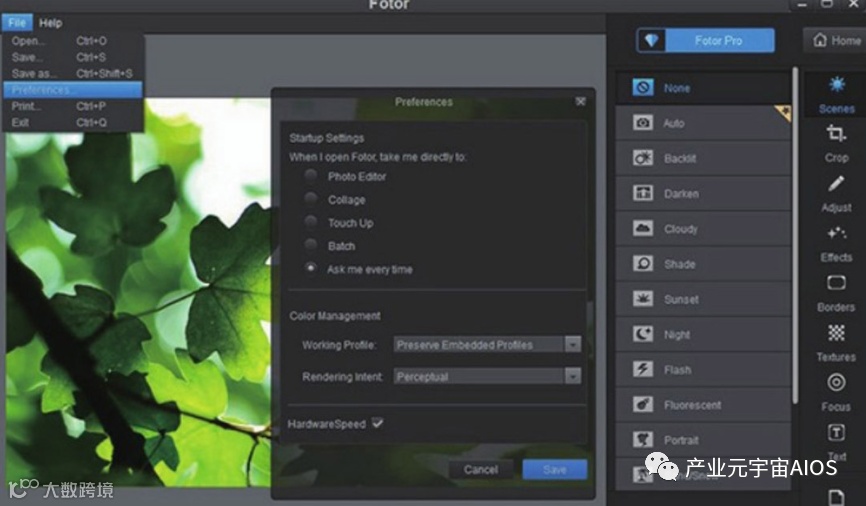866x506 pixels.
Task: Click the Fotor Pro diamond icon
Action: pos(652,41)
